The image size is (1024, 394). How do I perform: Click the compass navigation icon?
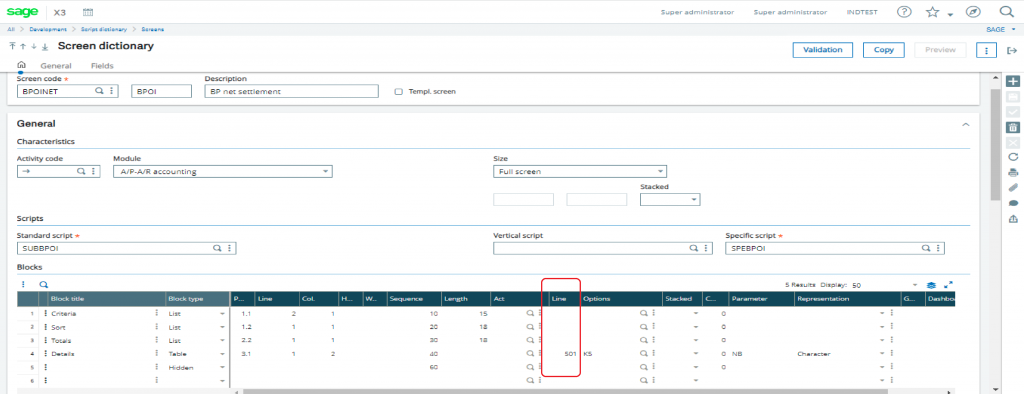point(973,12)
